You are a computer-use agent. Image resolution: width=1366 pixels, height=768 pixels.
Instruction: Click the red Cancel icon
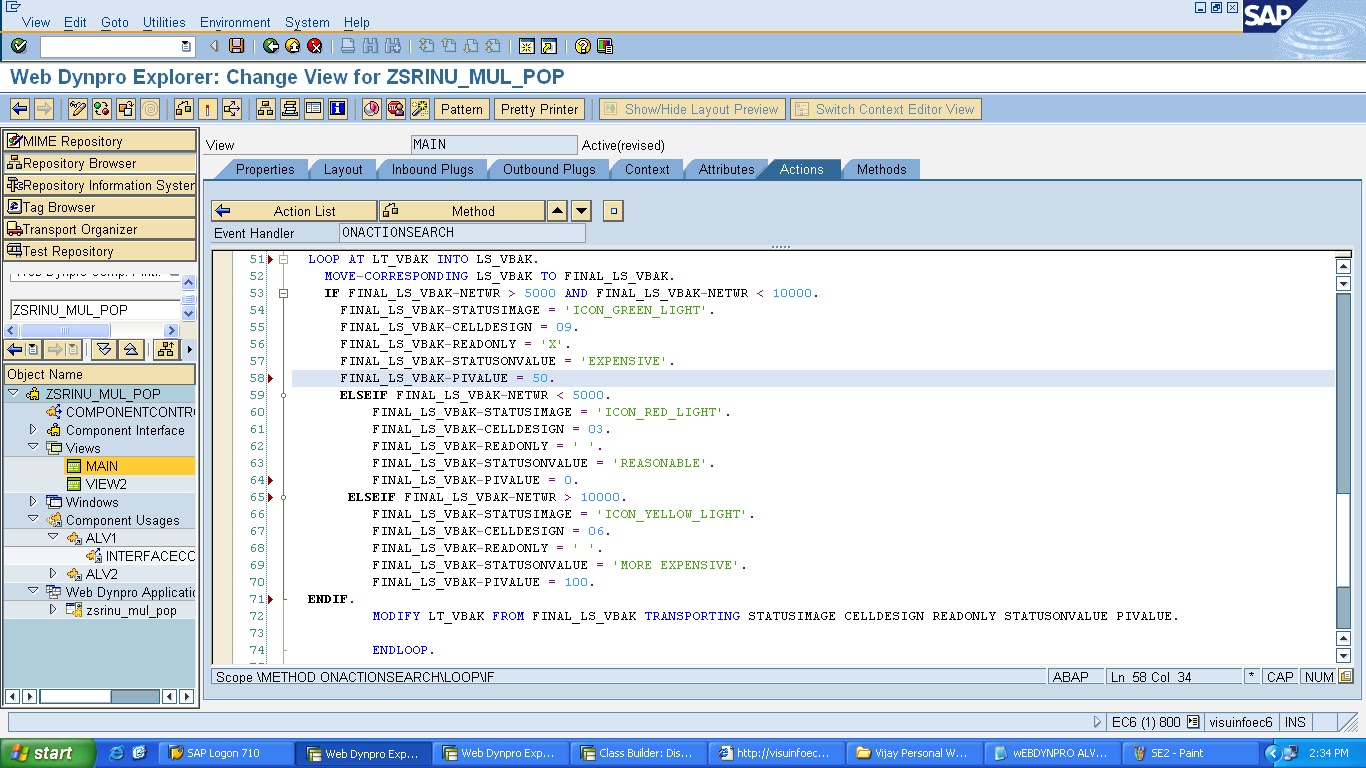pyautogui.click(x=315, y=46)
